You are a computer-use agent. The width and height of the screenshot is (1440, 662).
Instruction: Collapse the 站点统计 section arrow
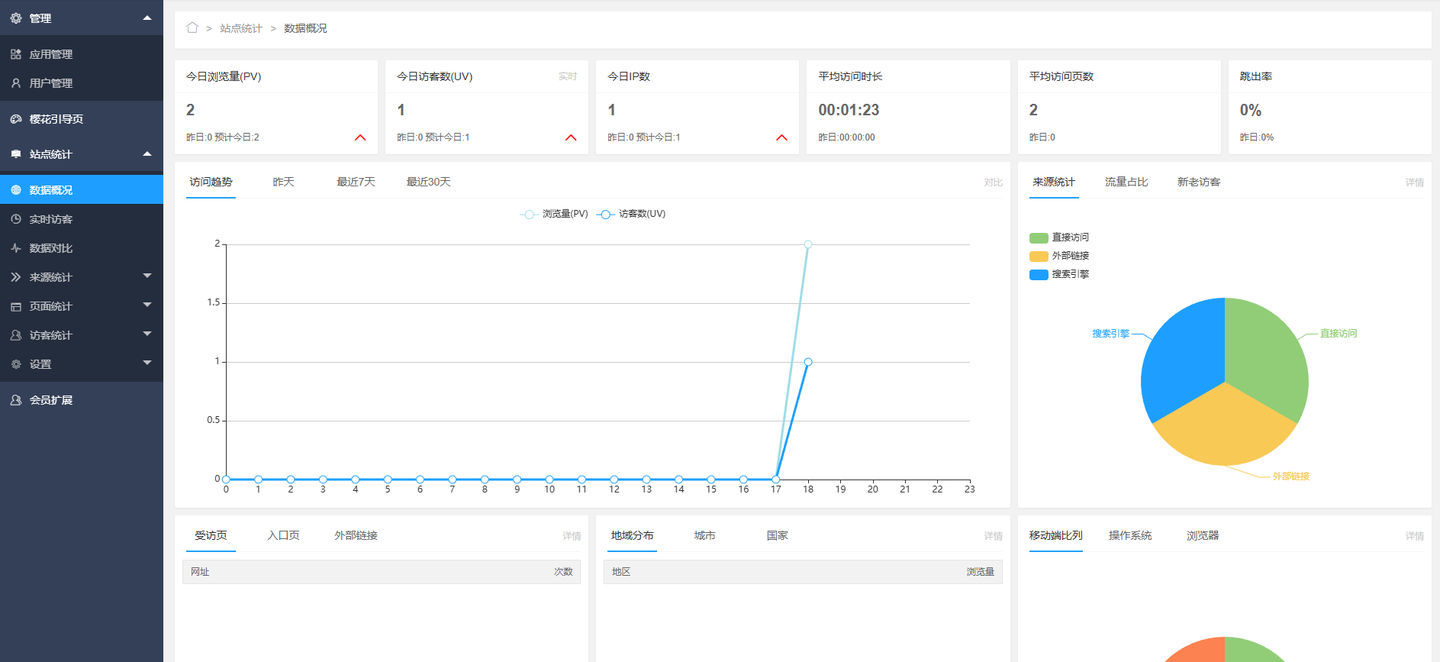[x=147, y=154]
